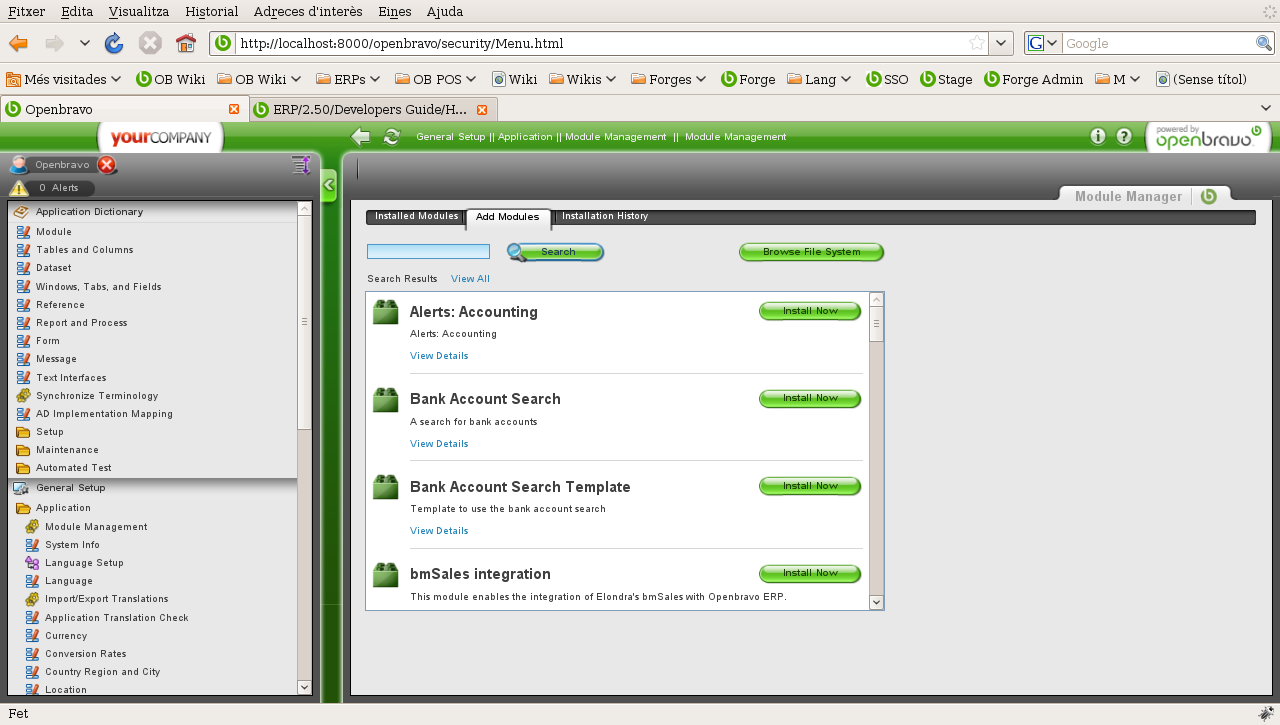Install the Bank Account Search Template module
Viewport: 1280px width, 725px height.
pyautogui.click(x=810, y=486)
